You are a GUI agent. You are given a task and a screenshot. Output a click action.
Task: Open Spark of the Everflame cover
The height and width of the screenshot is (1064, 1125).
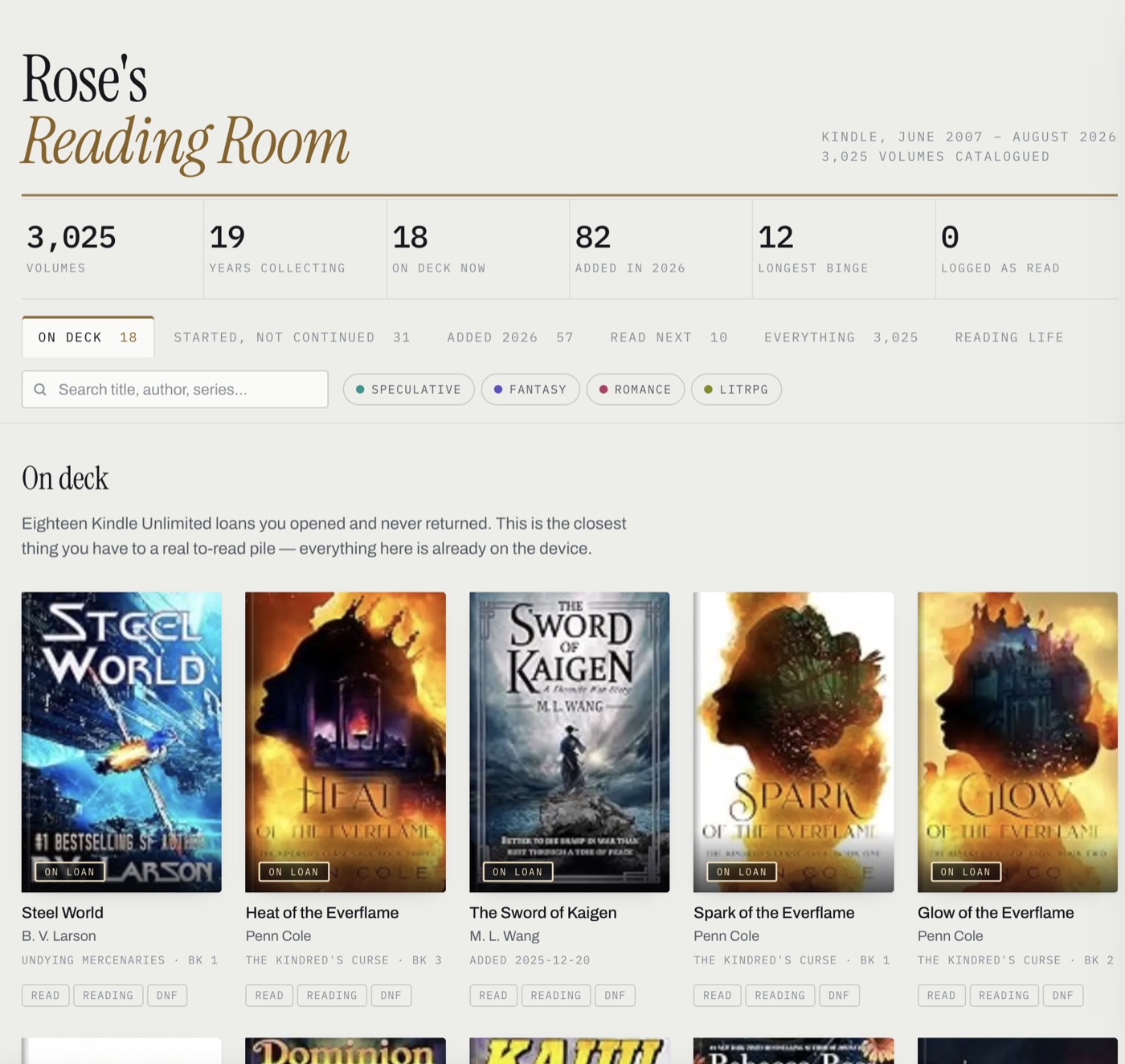coord(793,742)
